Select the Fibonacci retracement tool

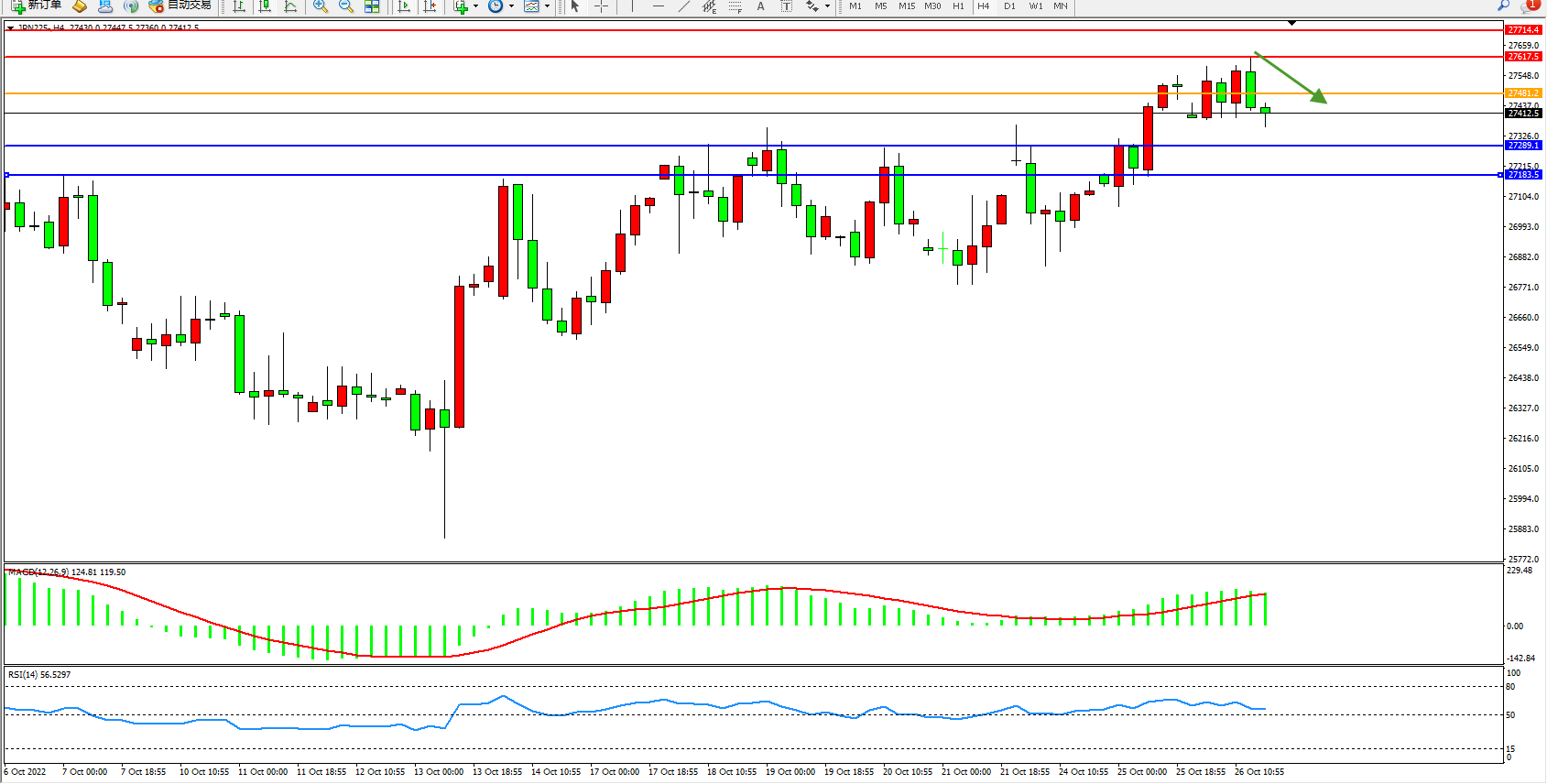point(735,6)
